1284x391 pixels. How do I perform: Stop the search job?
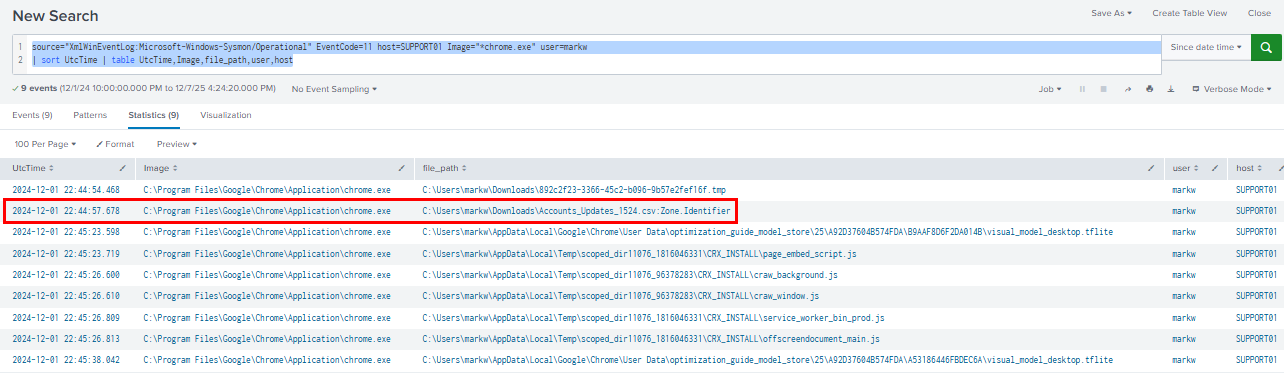point(1103,89)
